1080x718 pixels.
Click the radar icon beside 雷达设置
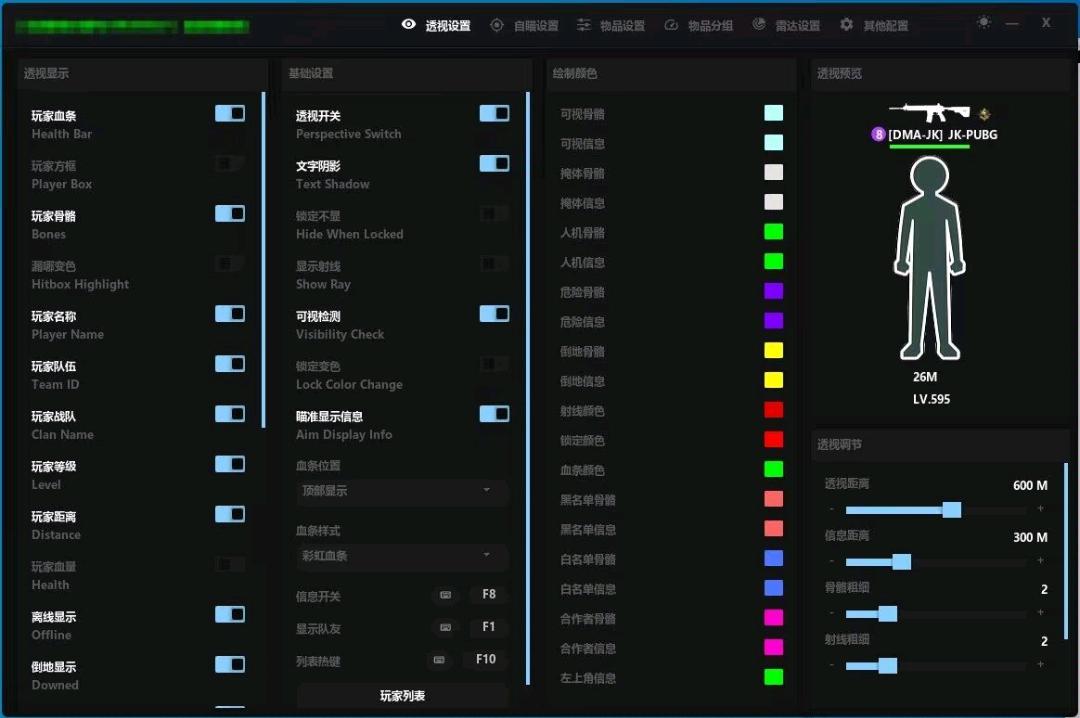click(758, 24)
